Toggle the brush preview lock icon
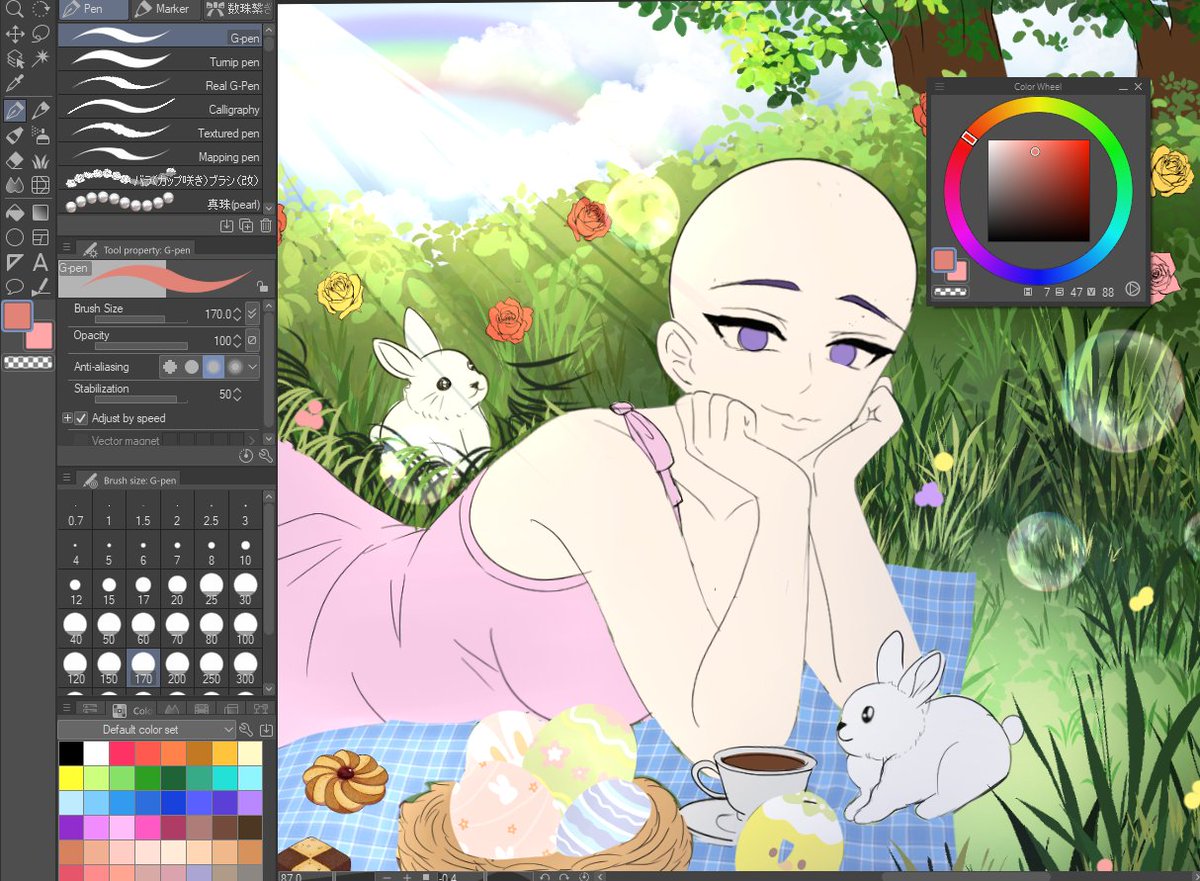The width and height of the screenshot is (1200, 881). click(x=262, y=286)
